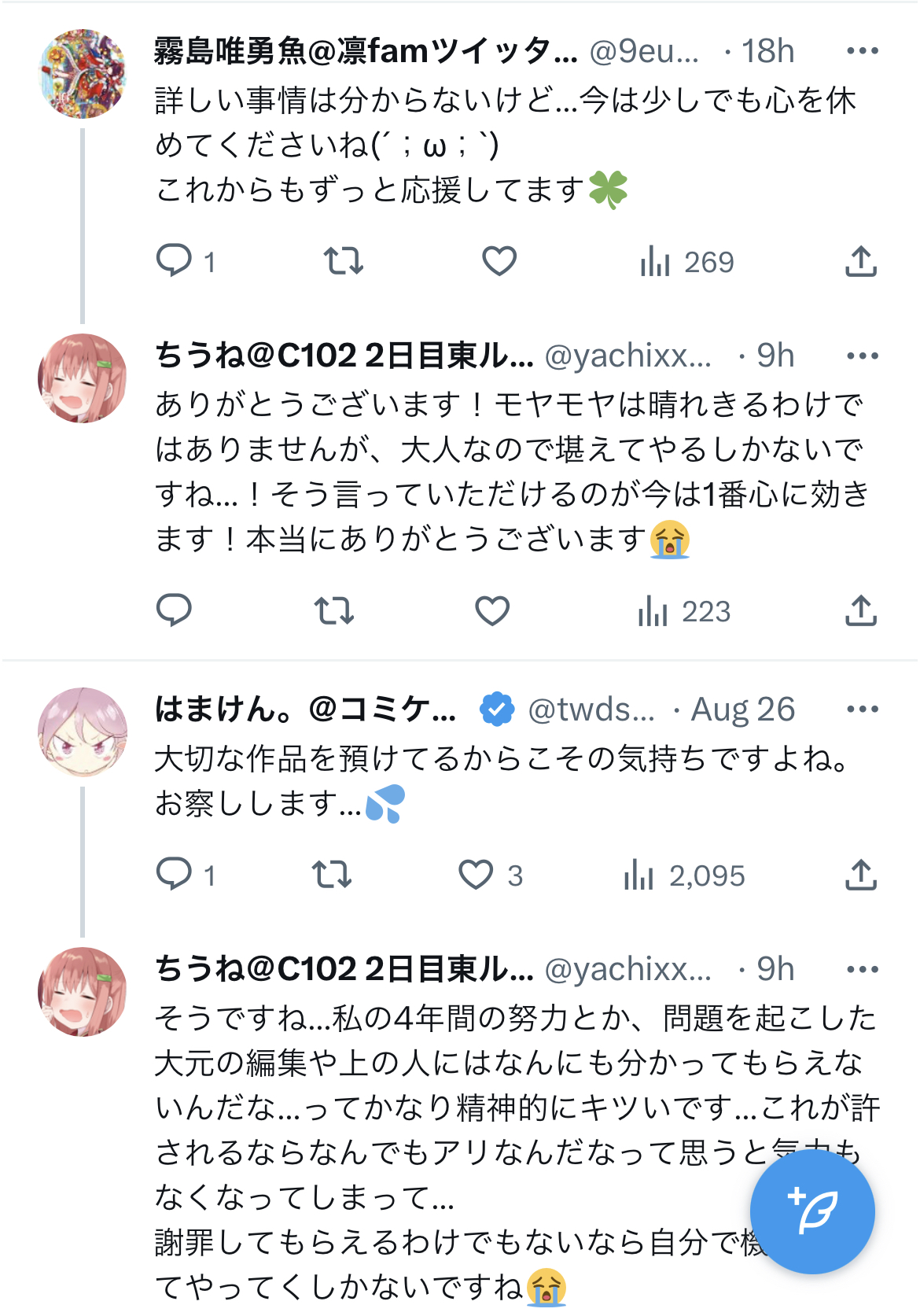This screenshot has height=1316, width=920.
Task: Share the 霧島唯勇魚 tweet
Action: tap(861, 261)
